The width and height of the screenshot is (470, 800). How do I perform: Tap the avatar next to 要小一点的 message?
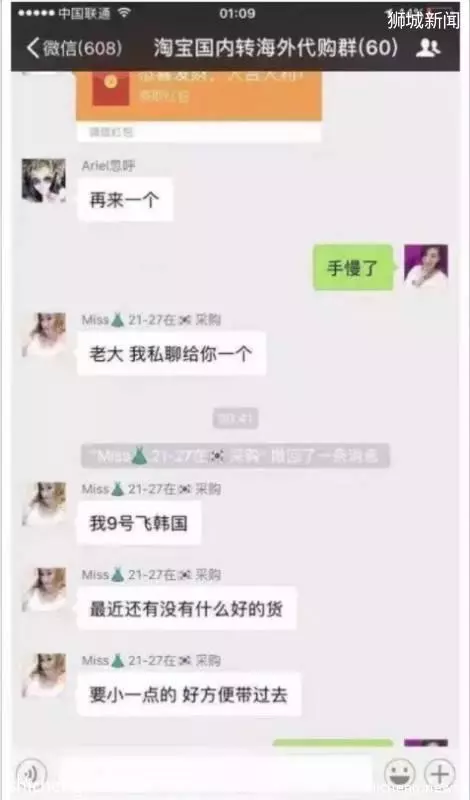(44, 676)
